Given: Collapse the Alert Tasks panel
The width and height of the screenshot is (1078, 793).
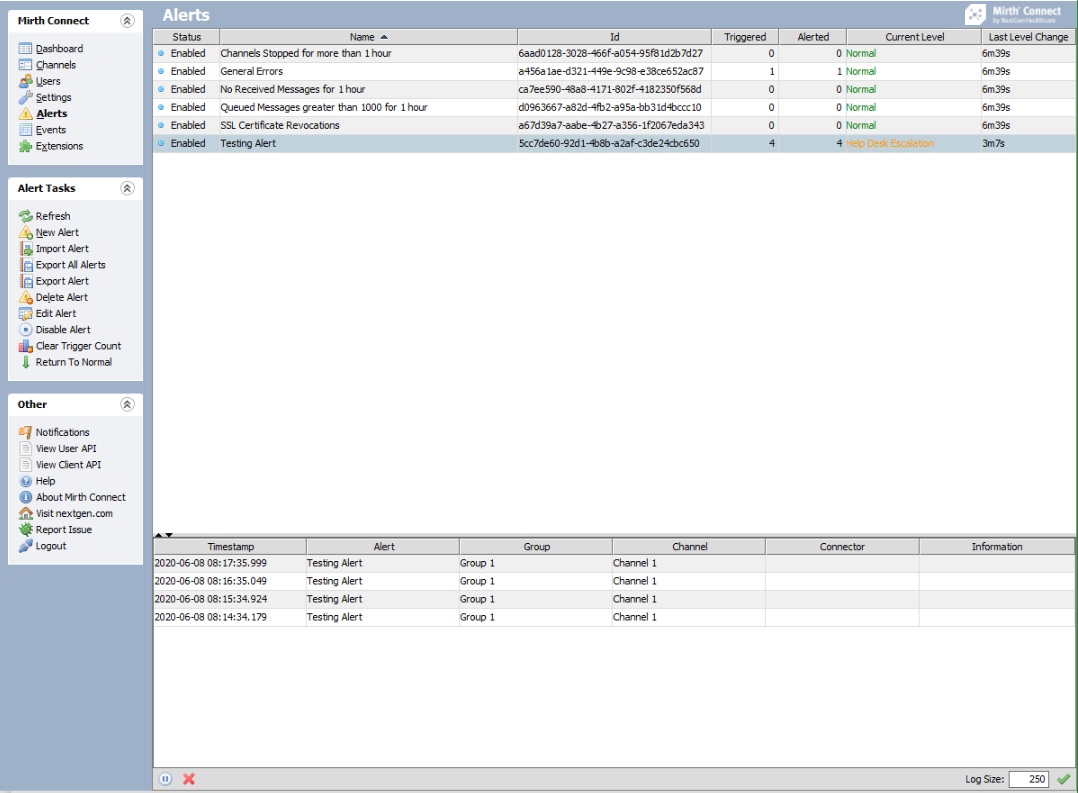Looking at the screenshot, I should tap(127, 188).
